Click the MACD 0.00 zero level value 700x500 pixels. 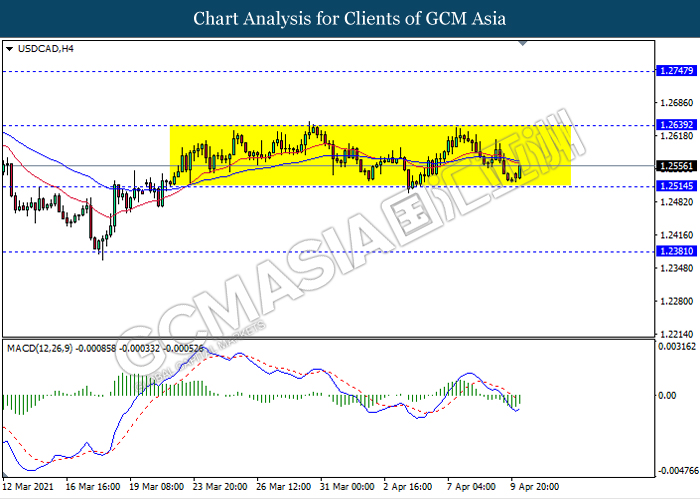(x=667, y=396)
